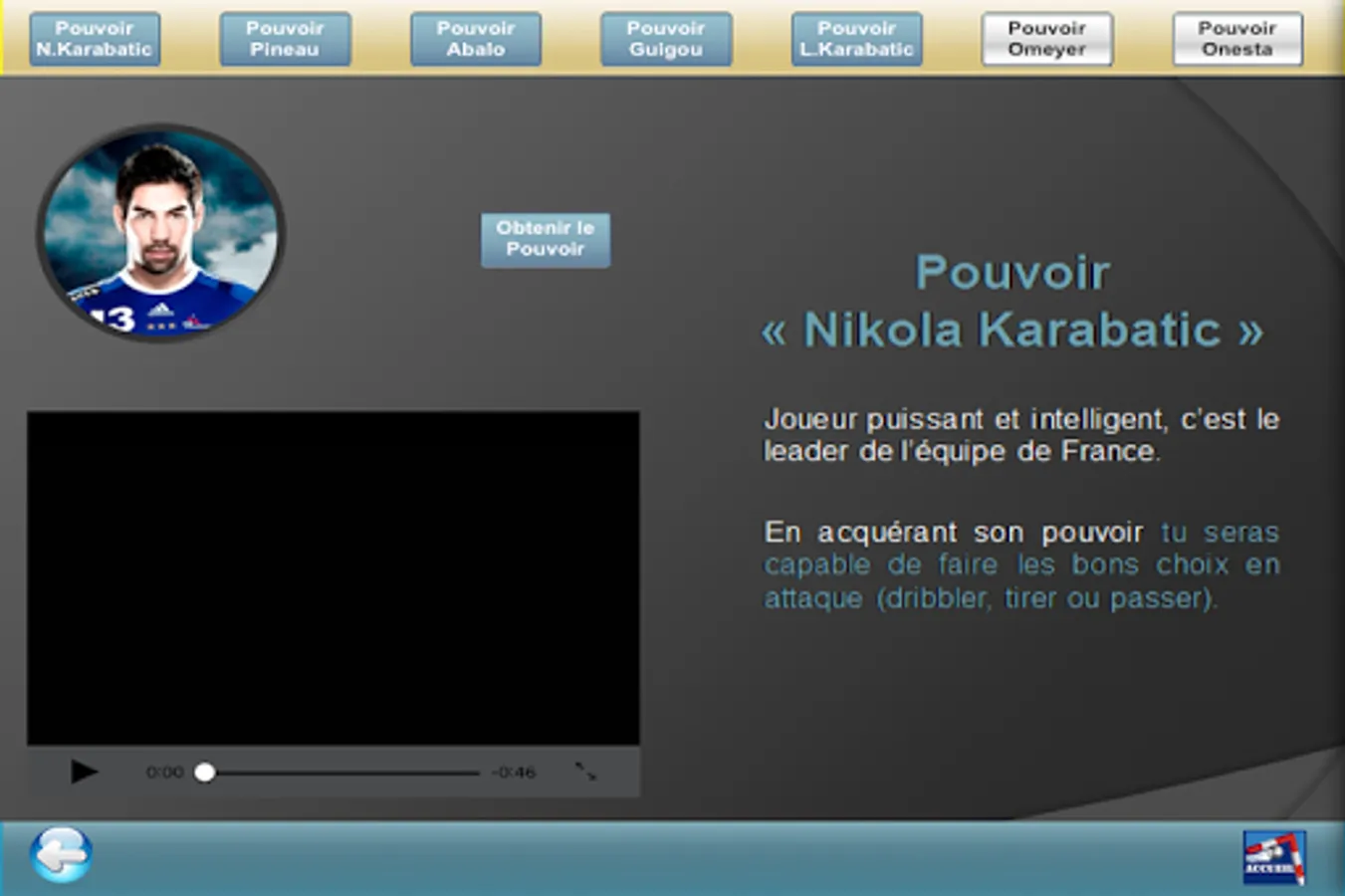Toggle fullscreen on the video player
The height and width of the screenshot is (896, 1345).
click(585, 772)
